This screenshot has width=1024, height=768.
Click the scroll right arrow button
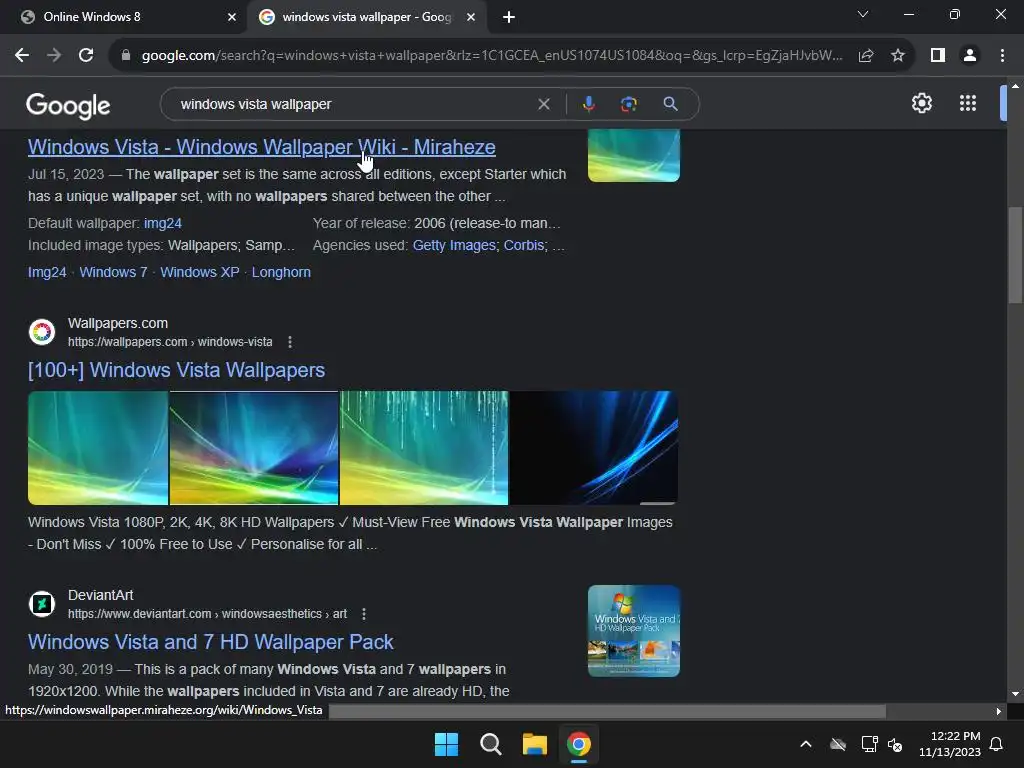(998, 711)
